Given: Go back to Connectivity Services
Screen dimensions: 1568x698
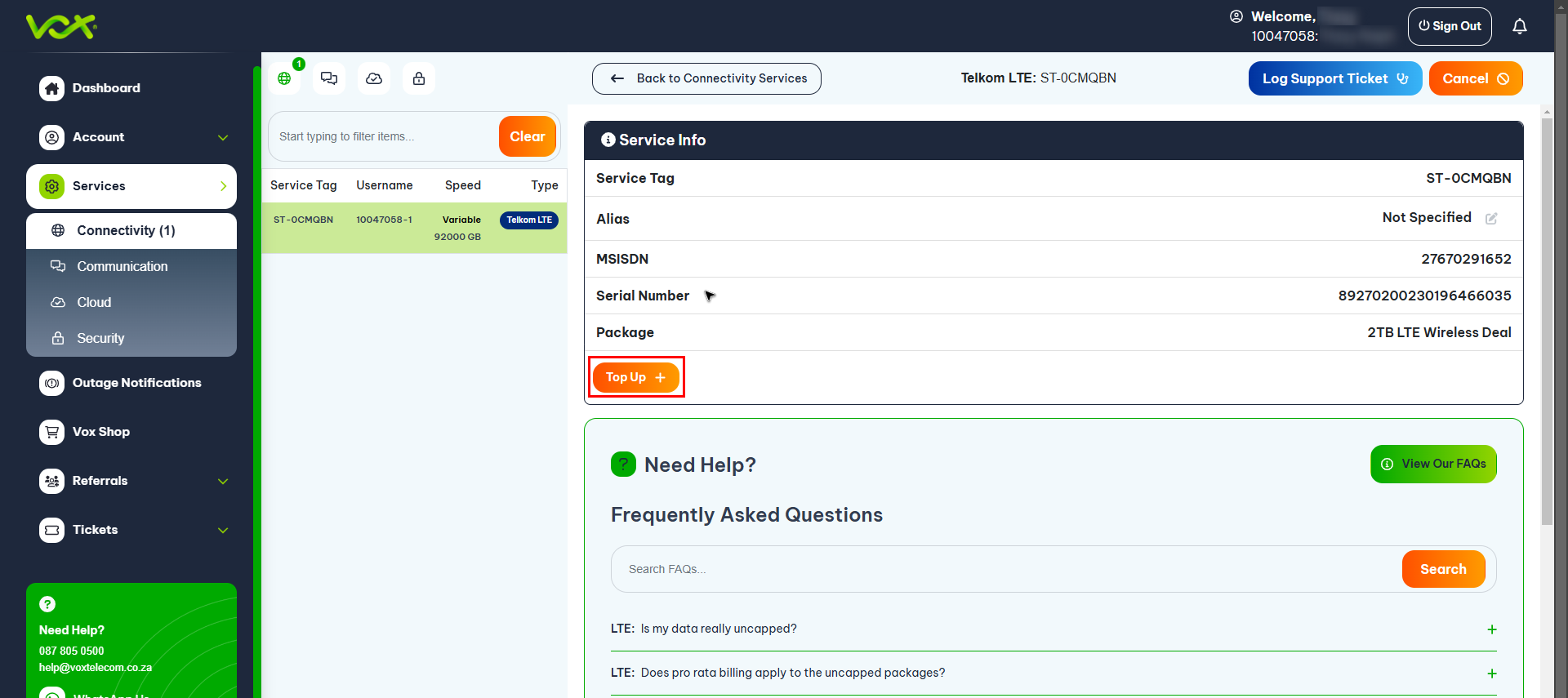Looking at the screenshot, I should point(706,79).
